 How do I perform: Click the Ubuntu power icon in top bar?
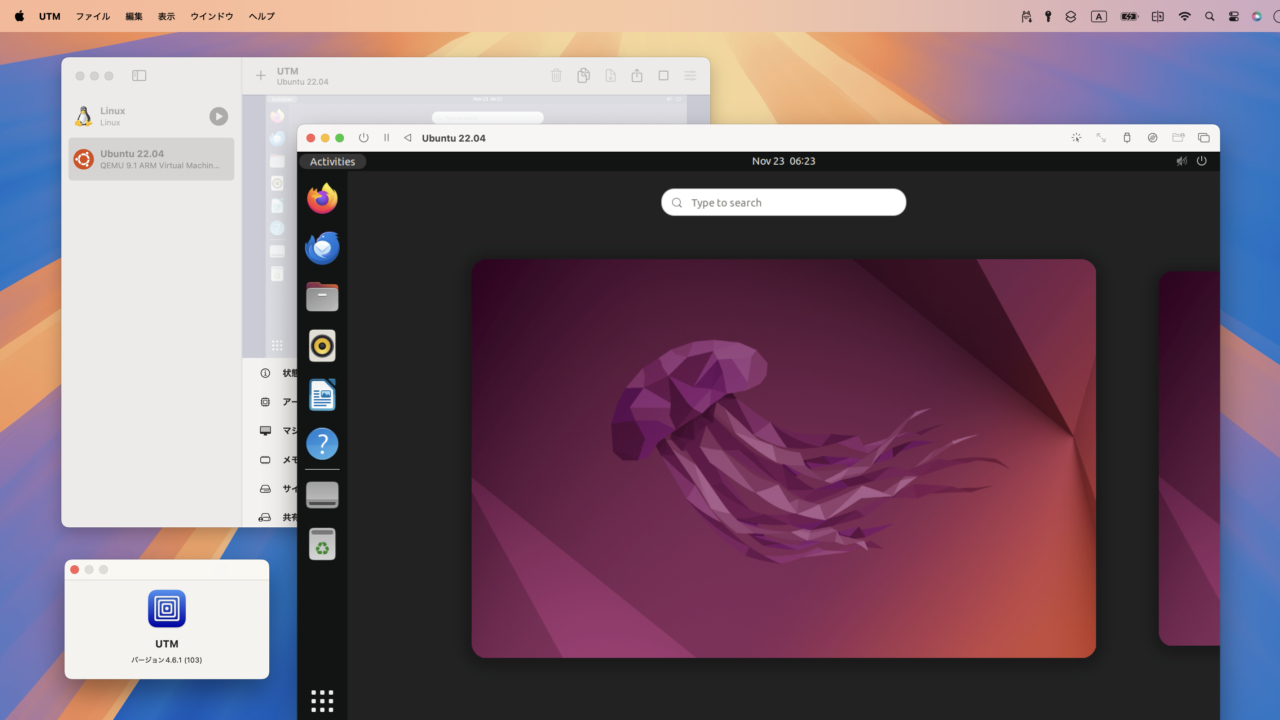pyautogui.click(x=1202, y=161)
